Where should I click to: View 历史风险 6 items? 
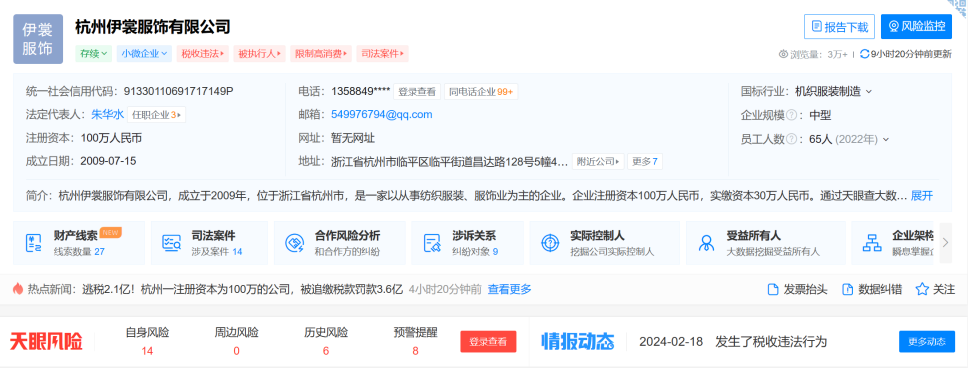(326, 341)
